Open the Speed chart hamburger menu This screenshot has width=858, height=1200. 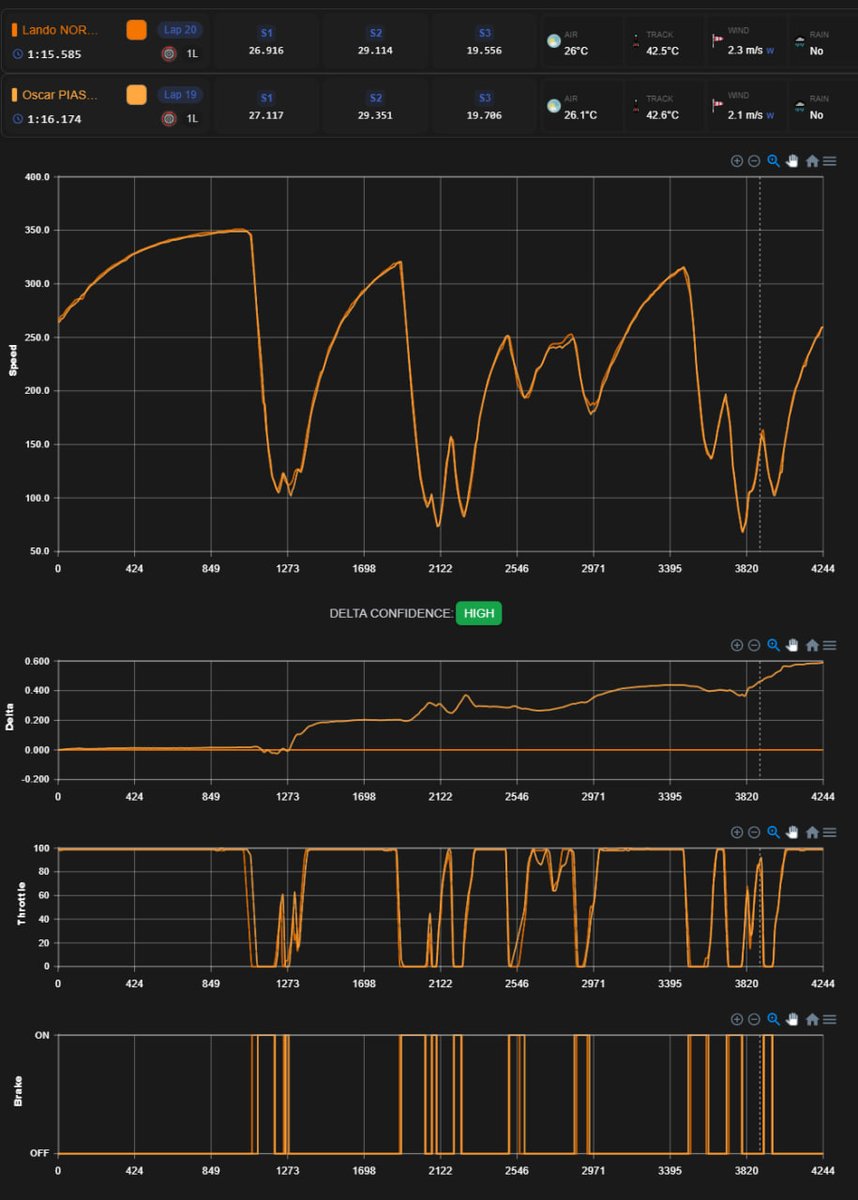830,161
